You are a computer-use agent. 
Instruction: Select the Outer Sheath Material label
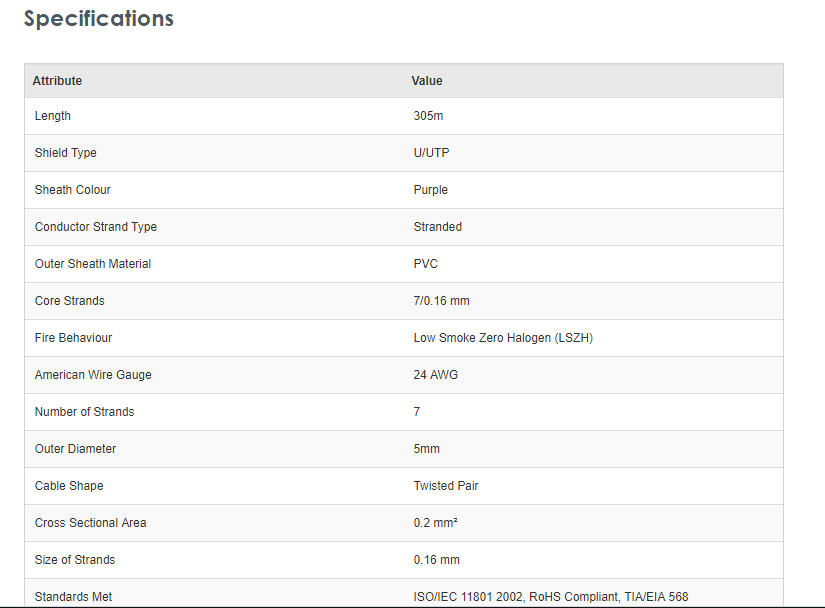pyautogui.click(x=93, y=264)
